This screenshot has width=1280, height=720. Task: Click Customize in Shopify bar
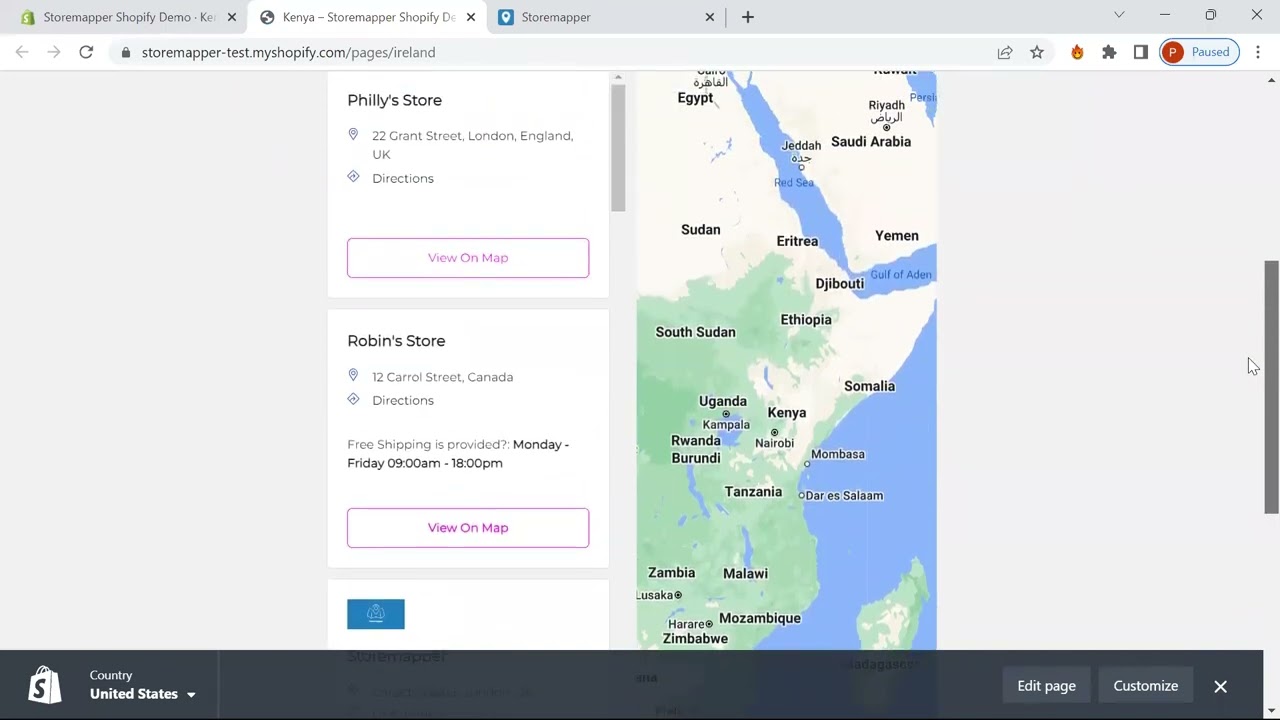pos(1146,686)
